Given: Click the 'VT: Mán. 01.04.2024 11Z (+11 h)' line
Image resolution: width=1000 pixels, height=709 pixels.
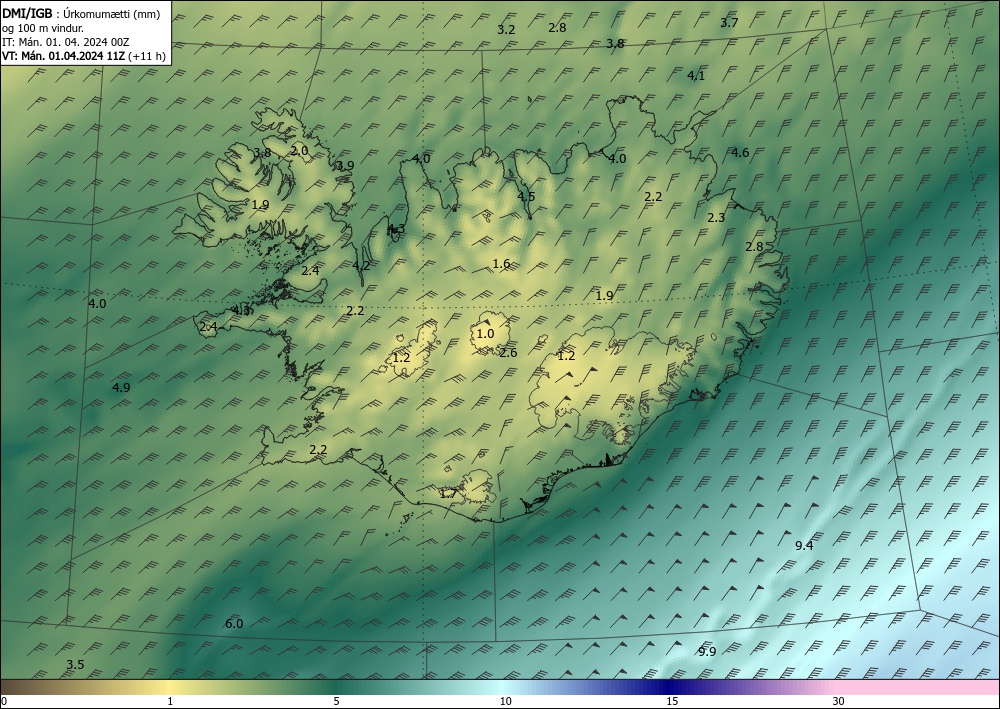Looking at the screenshot, I should [x=84, y=56].
